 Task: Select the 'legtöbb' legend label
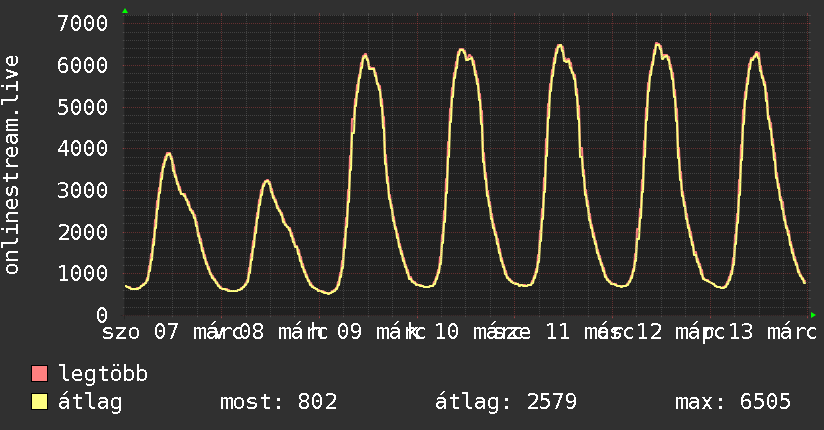click(x=103, y=374)
